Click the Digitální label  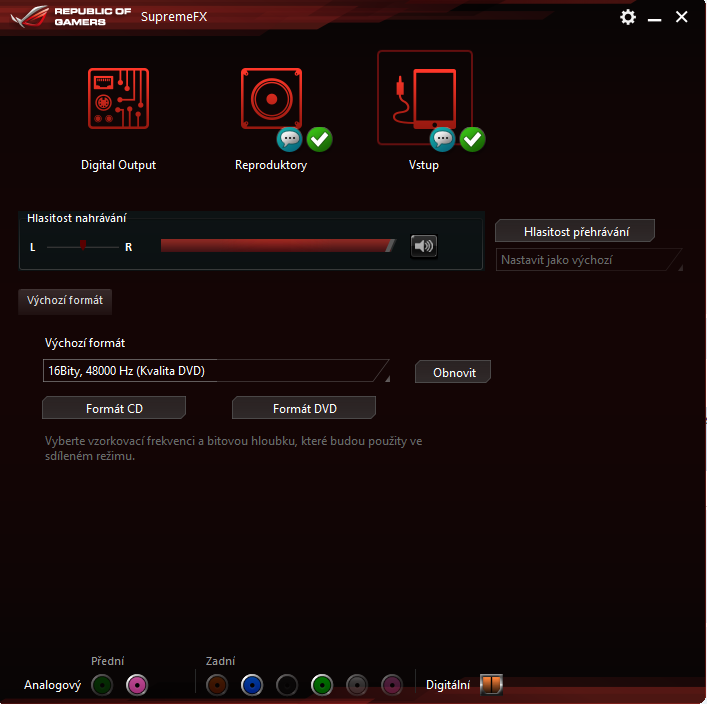click(x=448, y=685)
